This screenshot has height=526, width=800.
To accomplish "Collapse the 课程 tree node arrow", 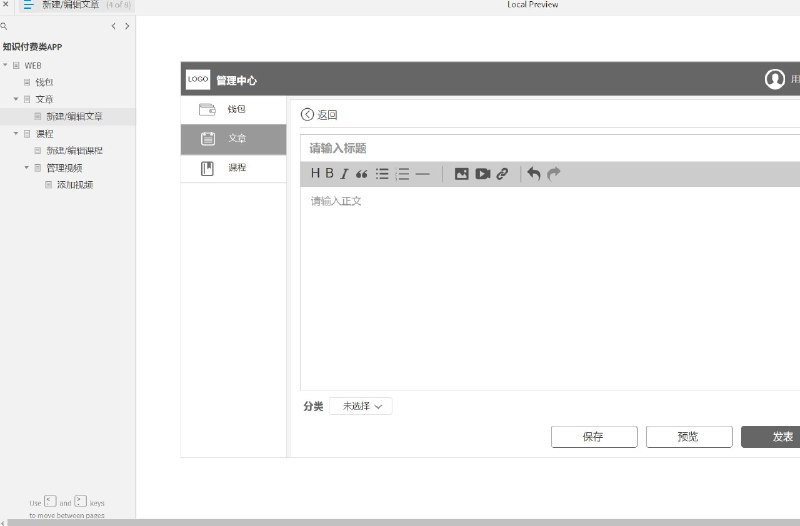I will click(x=16, y=133).
